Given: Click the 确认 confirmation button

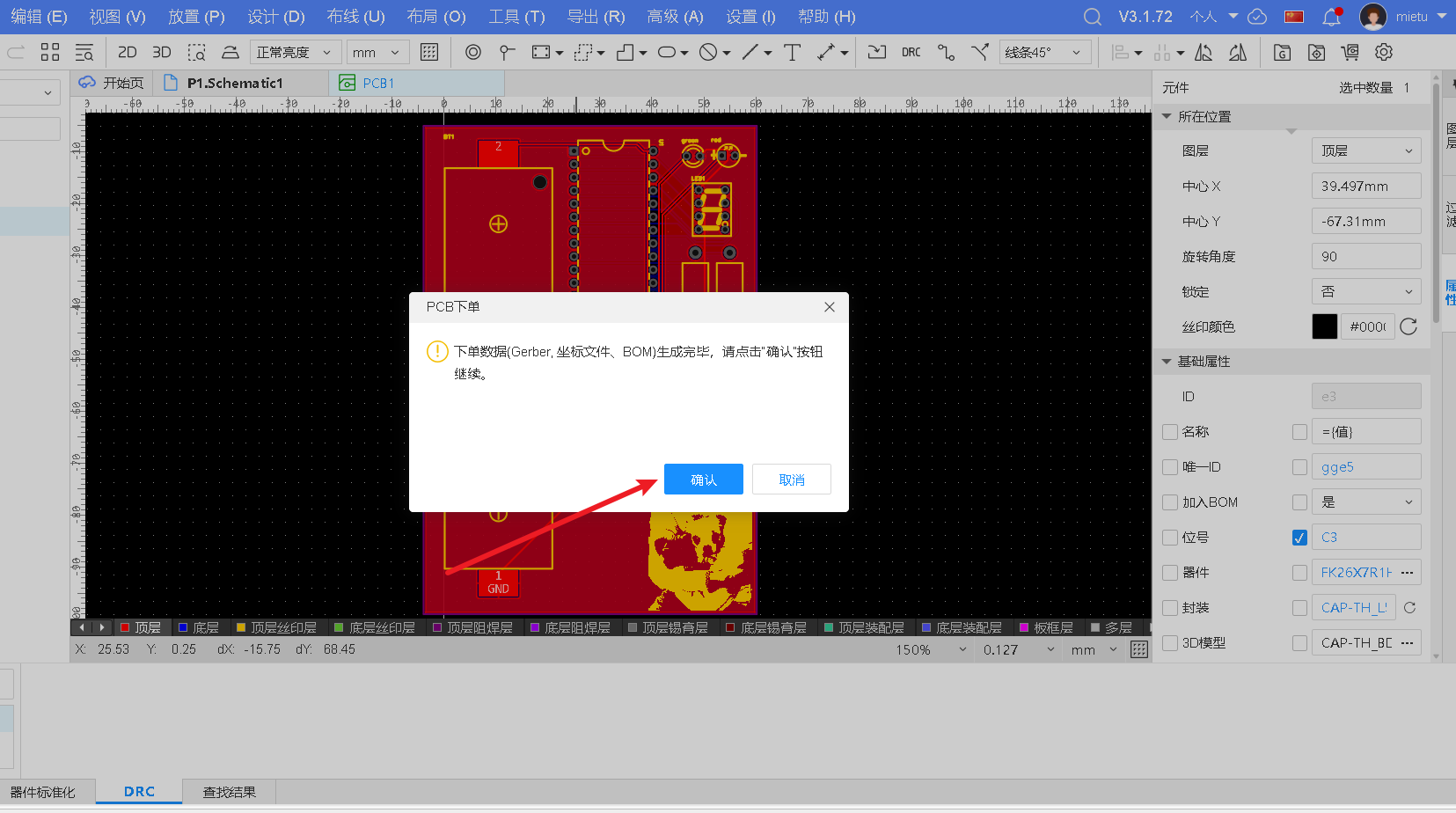Looking at the screenshot, I should pyautogui.click(x=703, y=479).
